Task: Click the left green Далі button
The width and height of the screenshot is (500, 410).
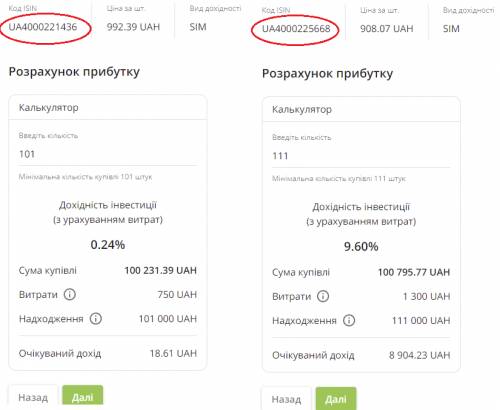Action: 83,397
